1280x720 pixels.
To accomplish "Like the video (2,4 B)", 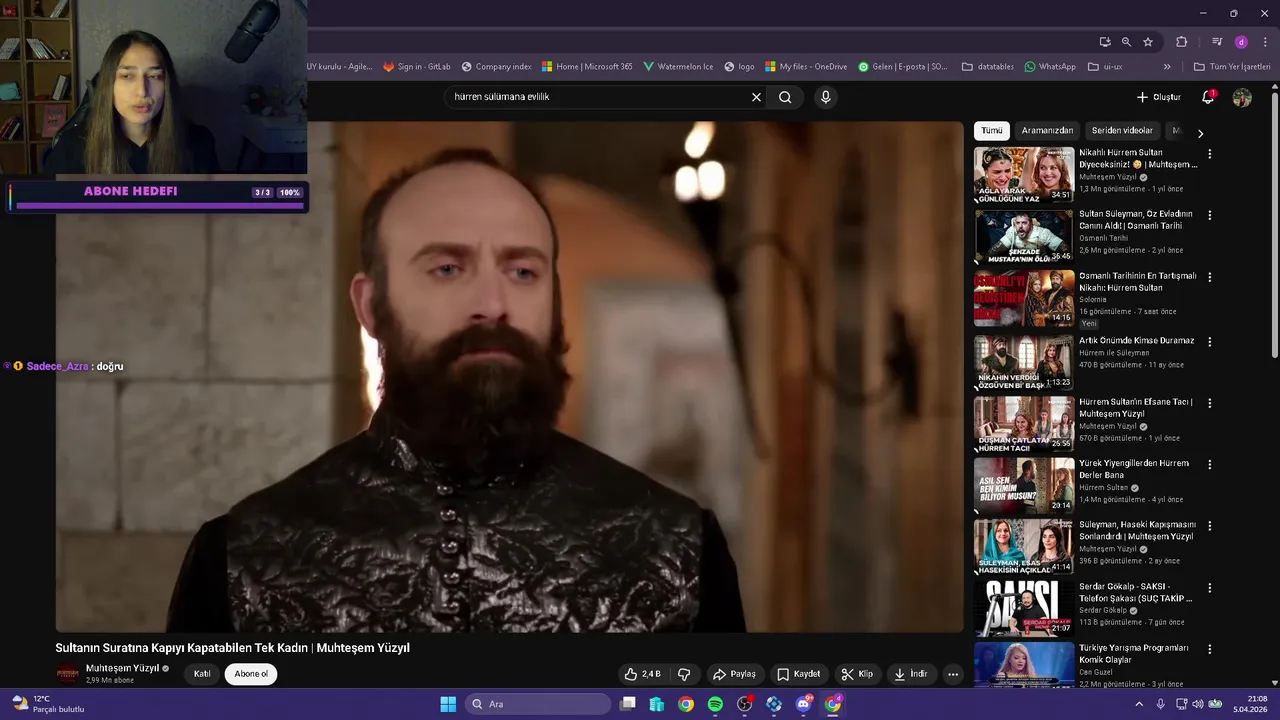I will (643, 674).
